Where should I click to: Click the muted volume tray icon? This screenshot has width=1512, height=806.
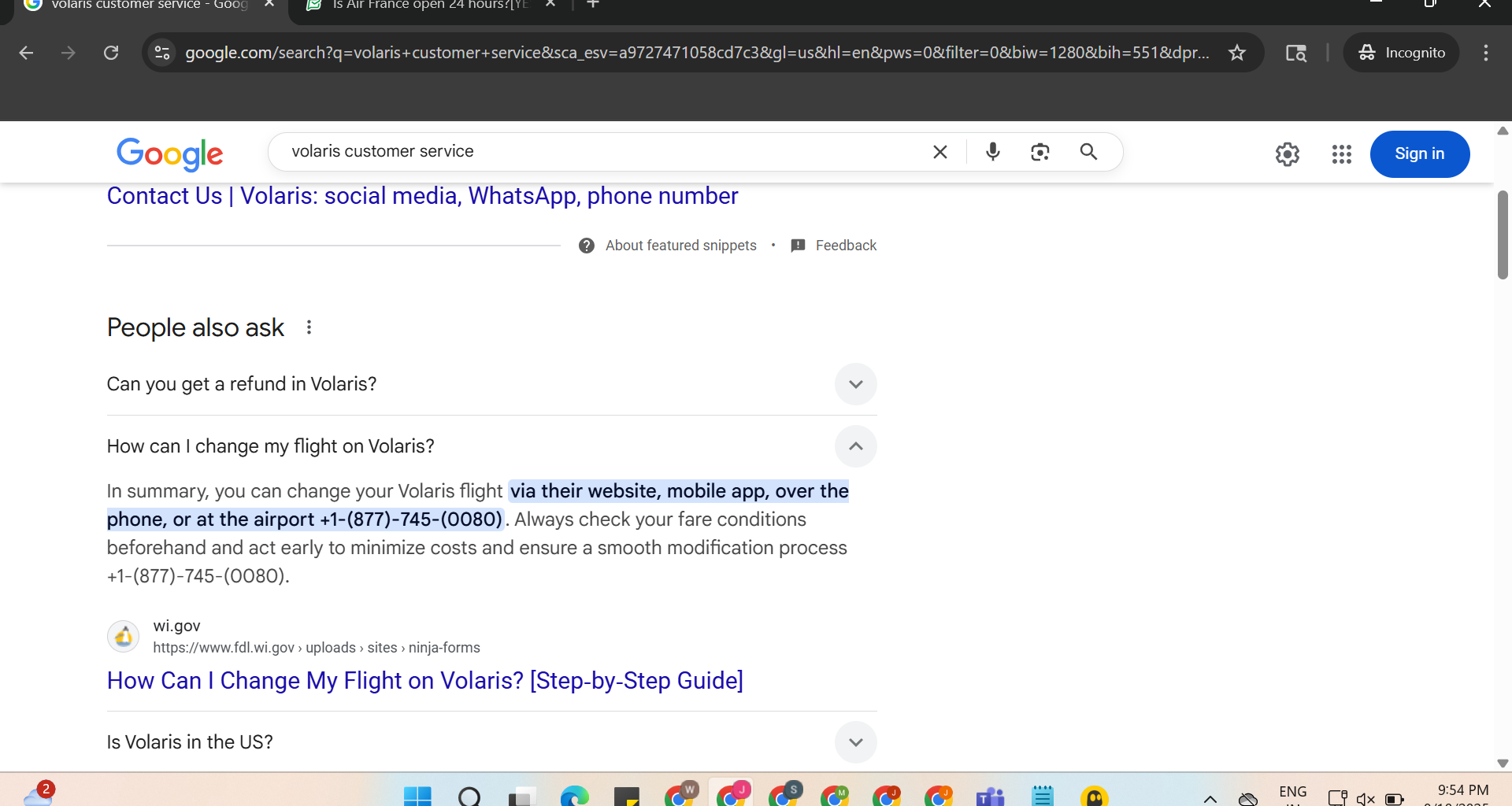point(1366,799)
